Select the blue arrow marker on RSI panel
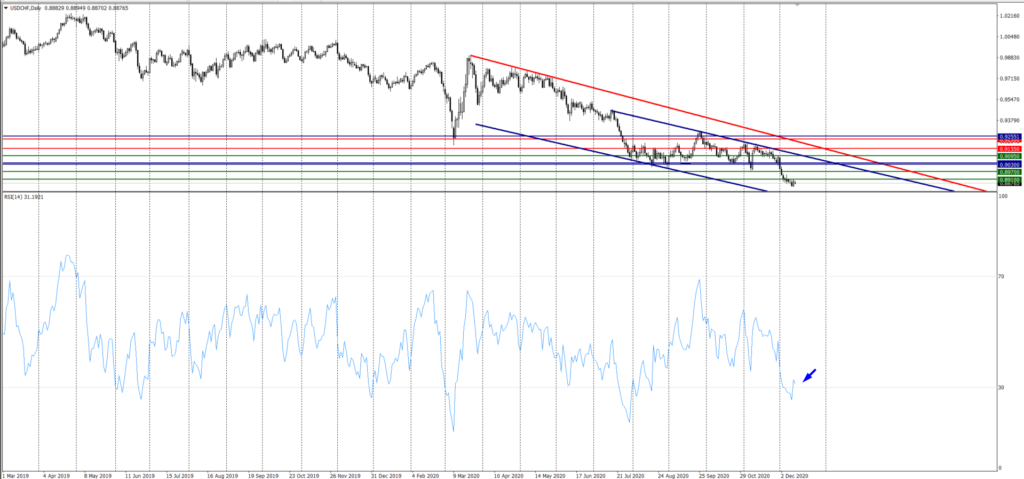The image size is (1024, 479). (810, 375)
